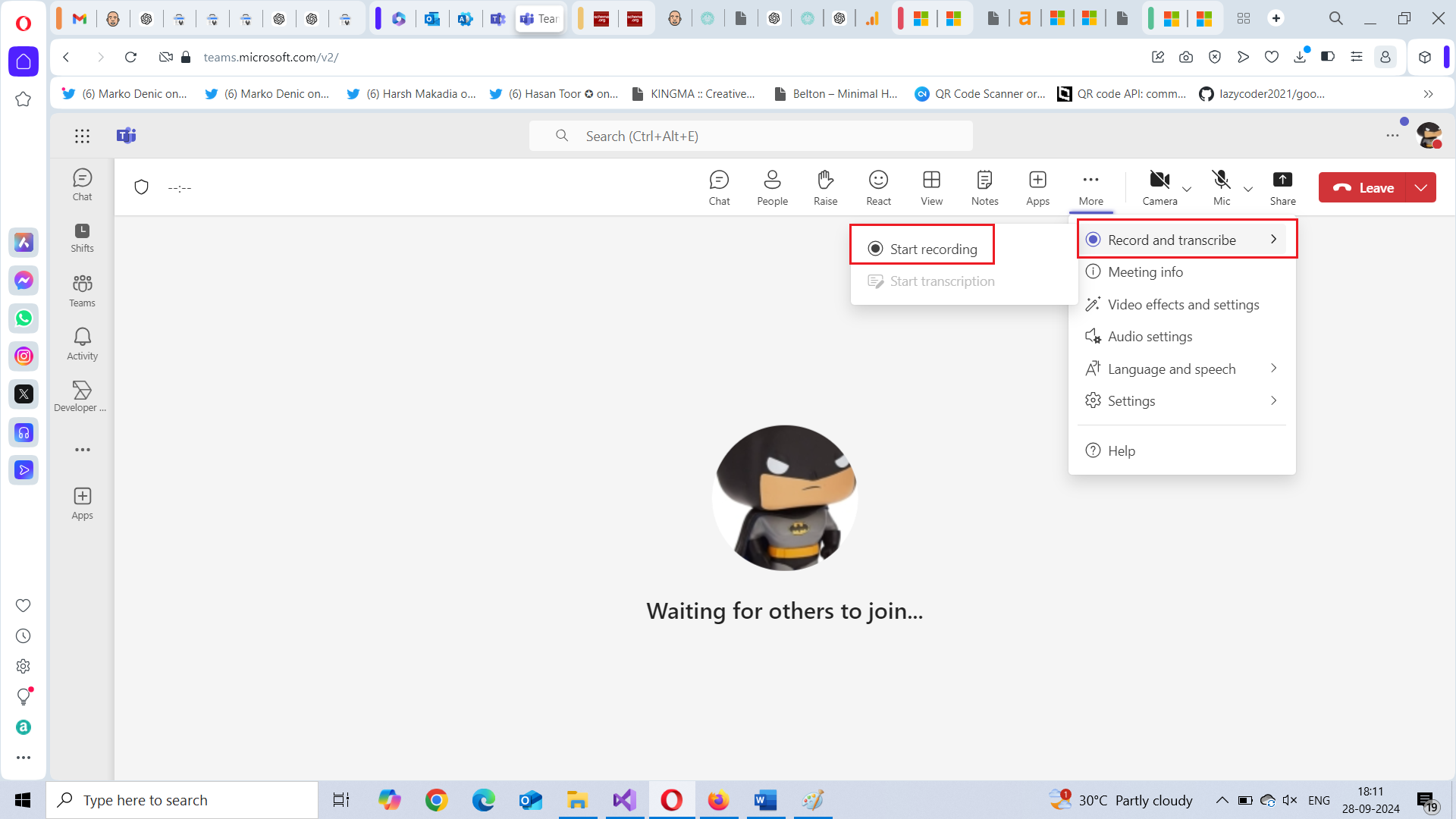Click the More actions button
Image resolution: width=1456 pixels, height=819 pixels.
coord(1090,187)
